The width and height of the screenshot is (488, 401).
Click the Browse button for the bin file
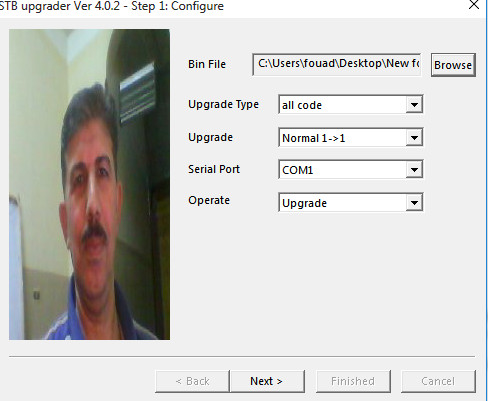pyautogui.click(x=453, y=65)
